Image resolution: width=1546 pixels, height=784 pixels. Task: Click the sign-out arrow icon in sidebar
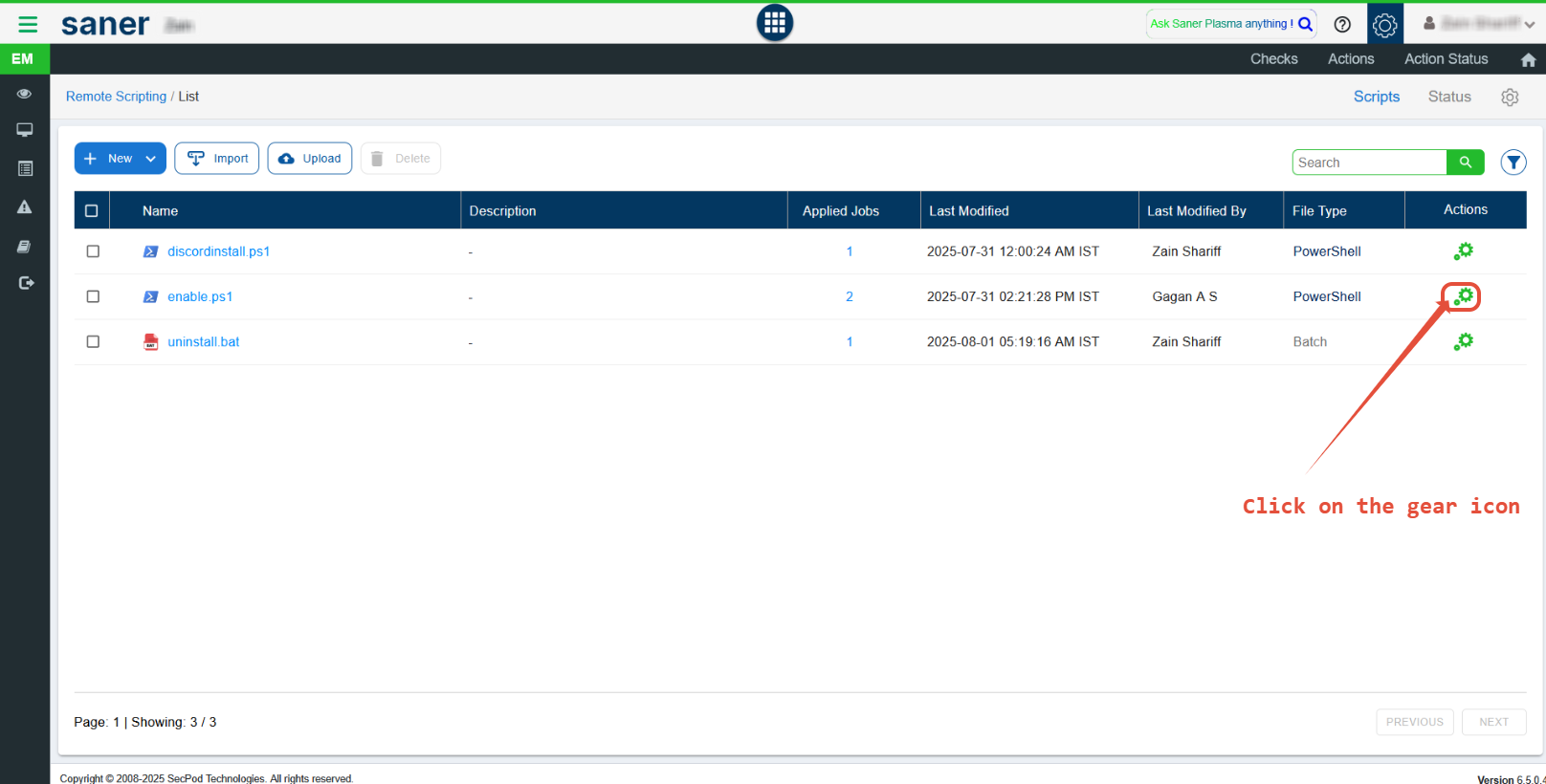(x=26, y=283)
